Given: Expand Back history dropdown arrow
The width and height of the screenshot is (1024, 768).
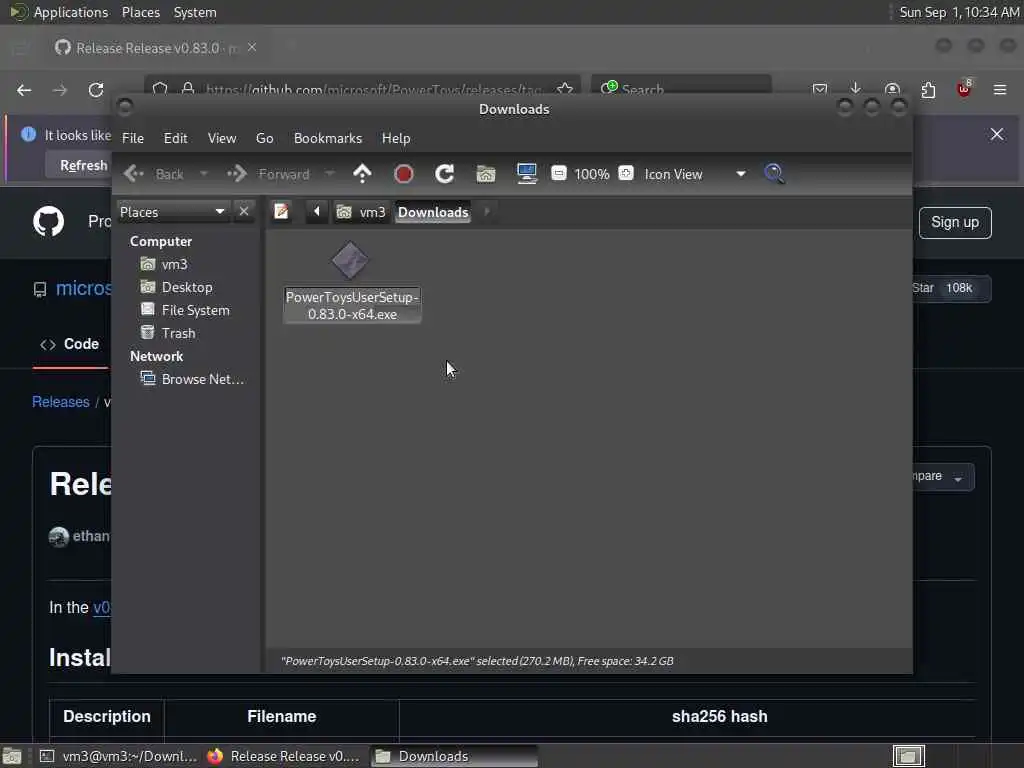Looking at the screenshot, I should 204,174.
